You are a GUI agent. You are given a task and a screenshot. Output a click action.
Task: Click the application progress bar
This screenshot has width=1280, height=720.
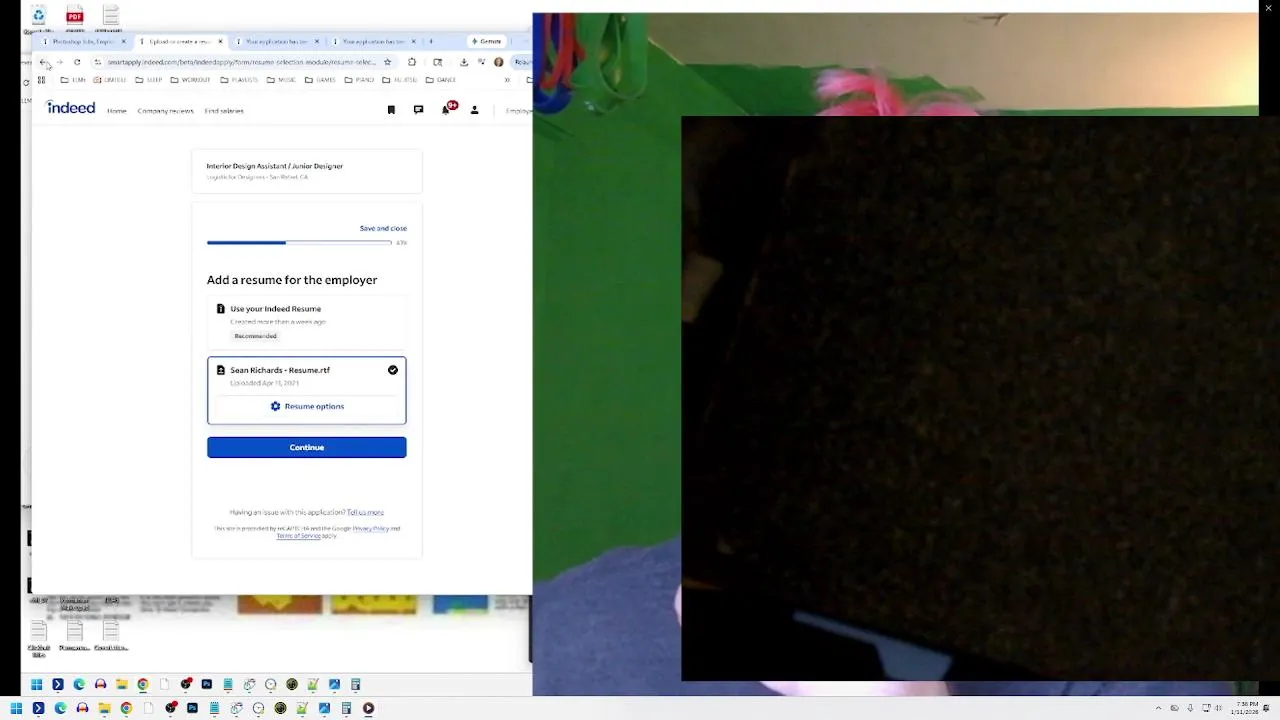[x=299, y=242]
